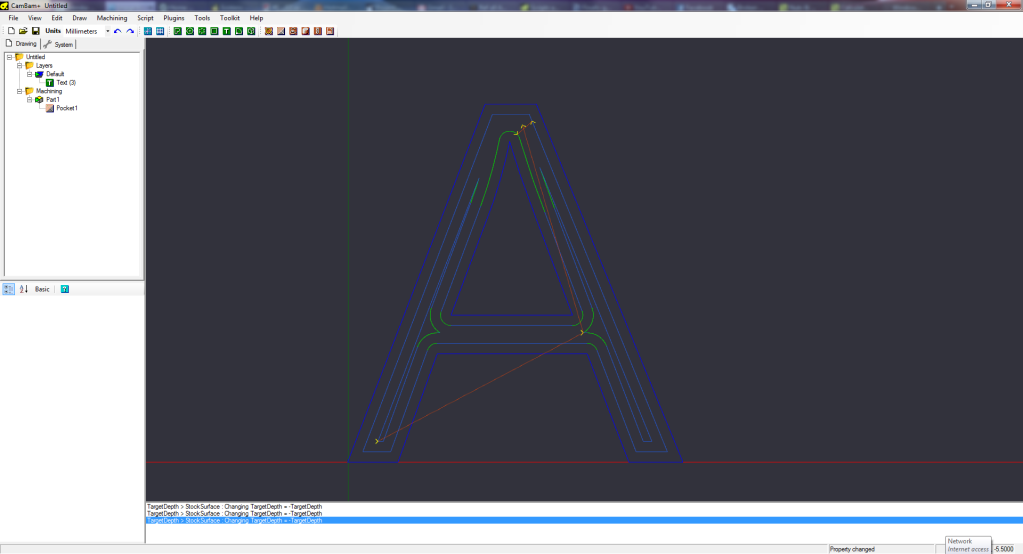Viewport: 1023px width, 554px height.
Task: Click the Profile machining operation icon
Action: click(x=269, y=31)
